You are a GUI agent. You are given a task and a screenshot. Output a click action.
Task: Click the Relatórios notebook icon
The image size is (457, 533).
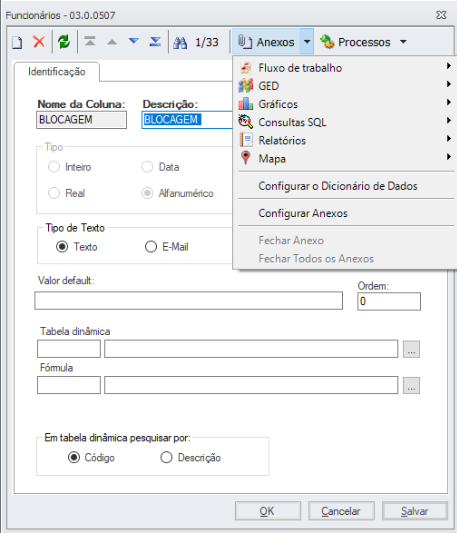point(246,140)
